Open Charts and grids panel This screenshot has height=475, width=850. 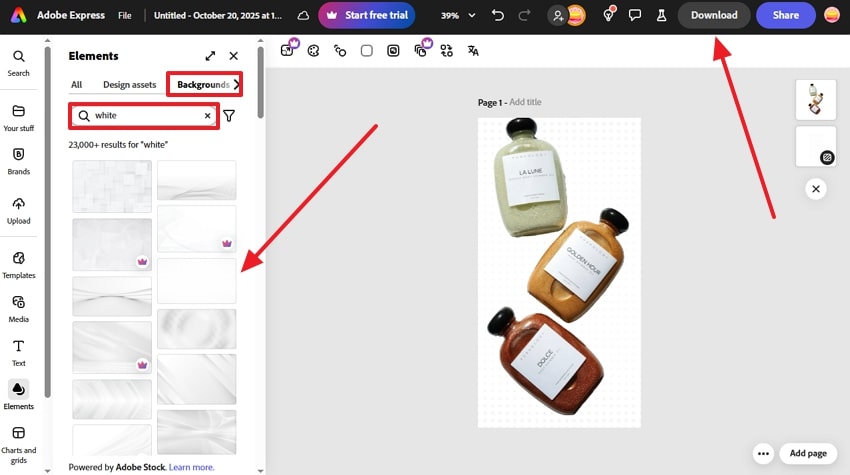(x=18, y=446)
